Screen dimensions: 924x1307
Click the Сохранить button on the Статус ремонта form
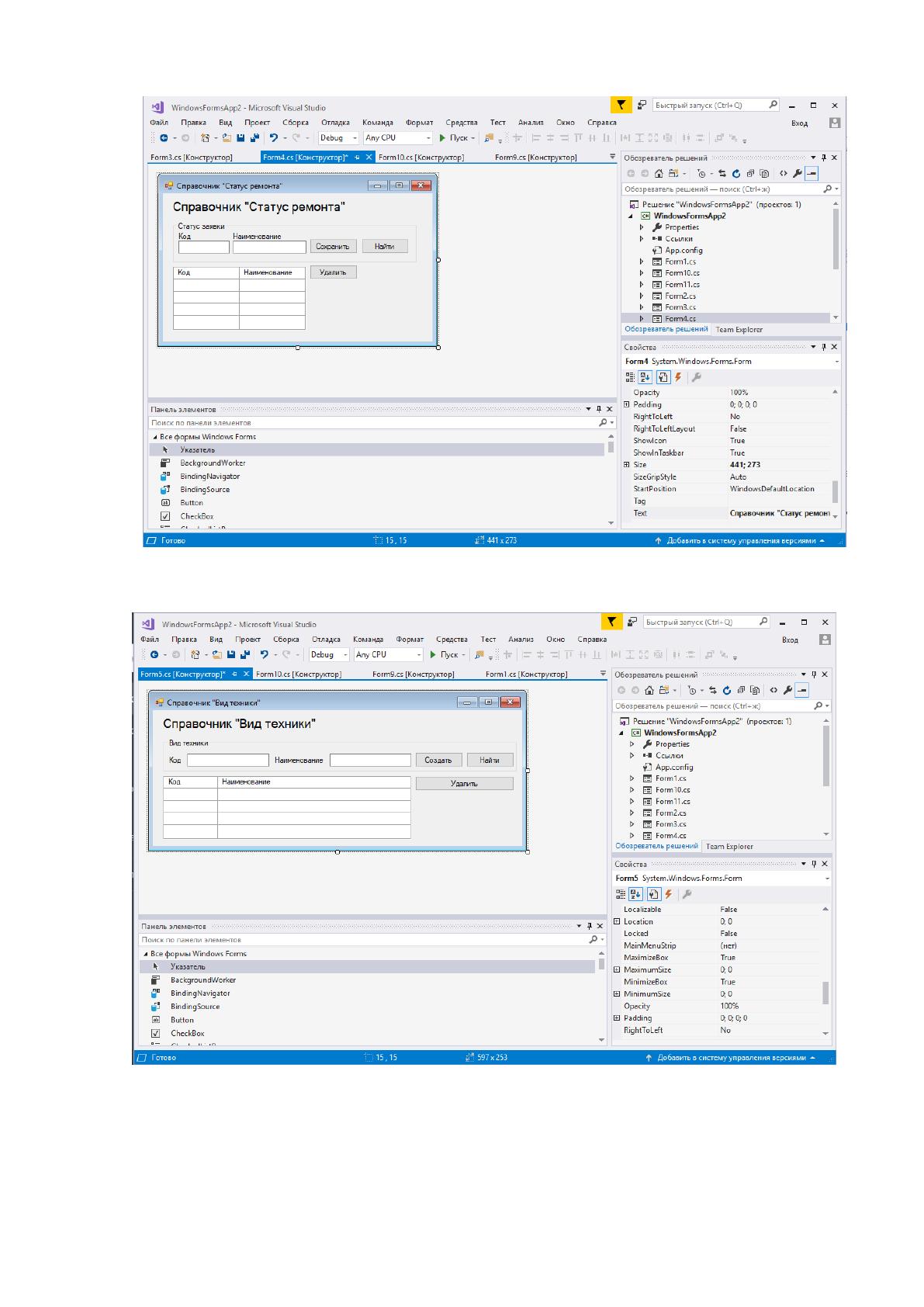(x=333, y=246)
